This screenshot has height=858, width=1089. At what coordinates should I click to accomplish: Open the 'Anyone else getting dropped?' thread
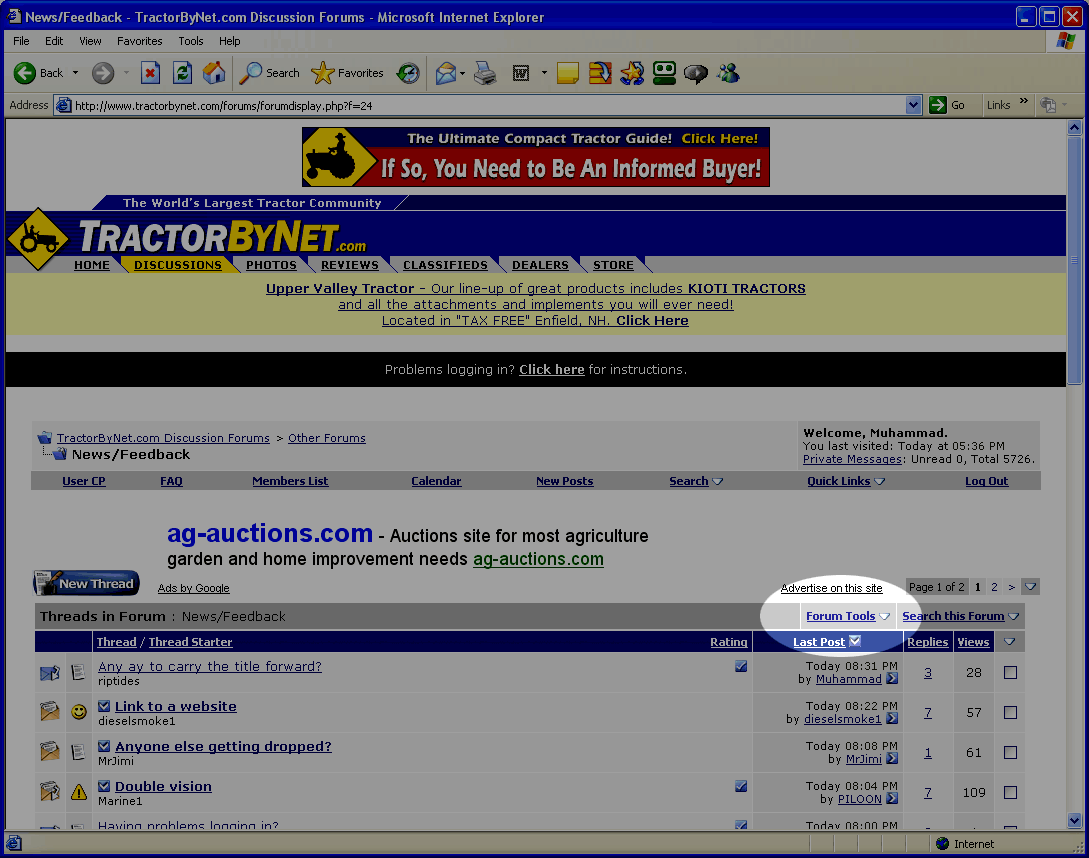point(223,747)
